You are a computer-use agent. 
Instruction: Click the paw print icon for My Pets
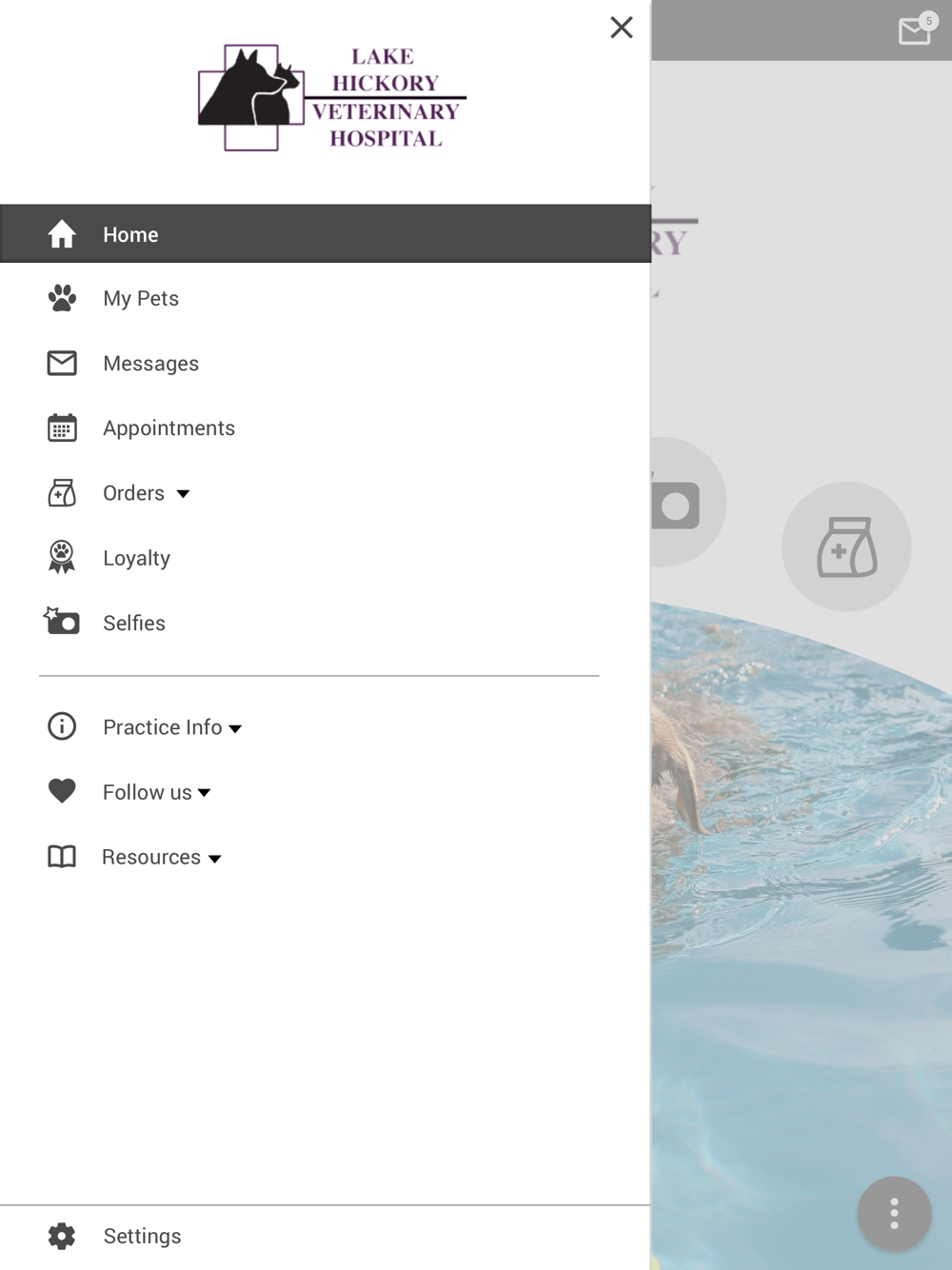click(x=62, y=298)
